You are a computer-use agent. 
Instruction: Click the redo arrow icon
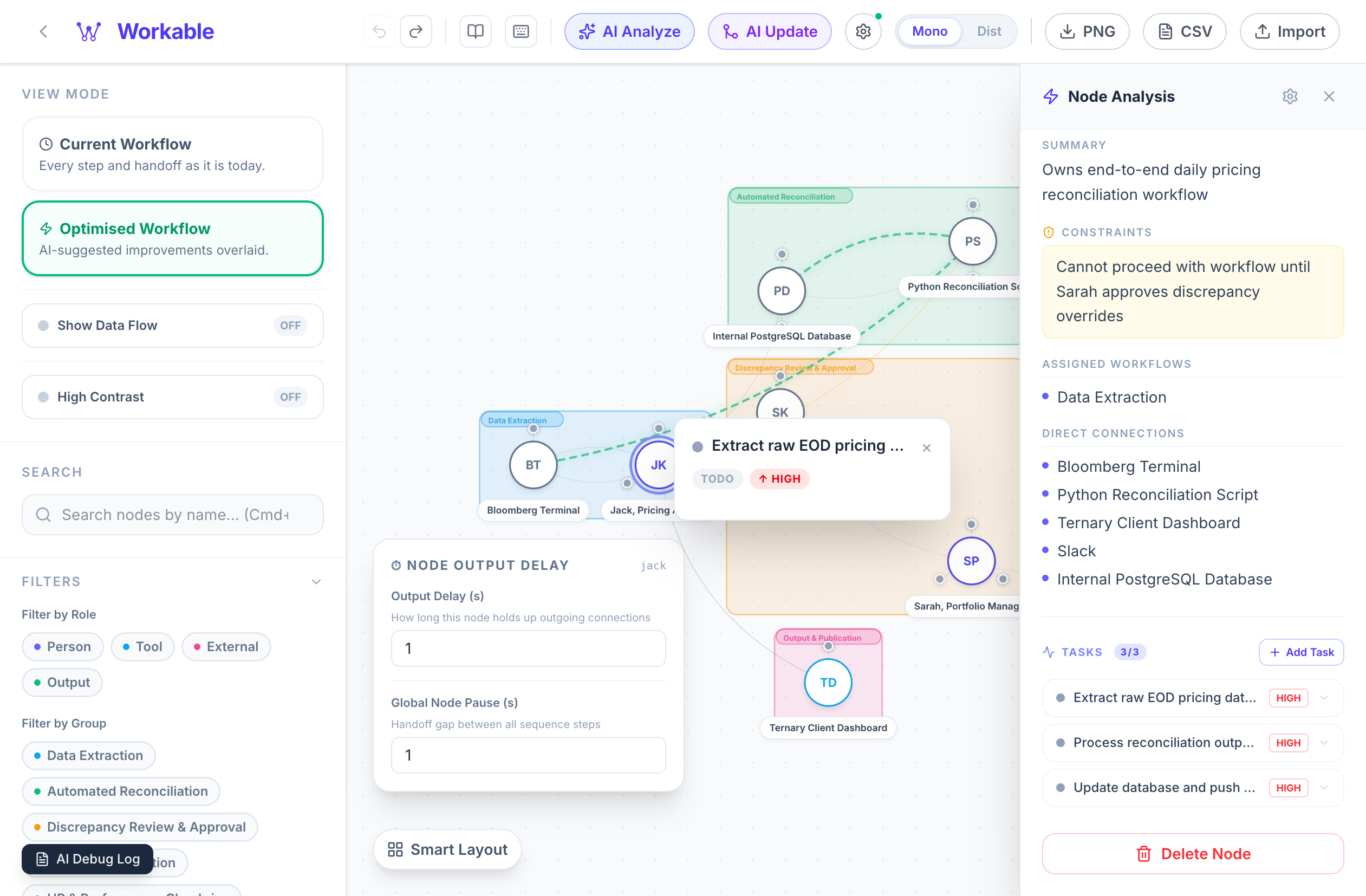[x=415, y=31]
